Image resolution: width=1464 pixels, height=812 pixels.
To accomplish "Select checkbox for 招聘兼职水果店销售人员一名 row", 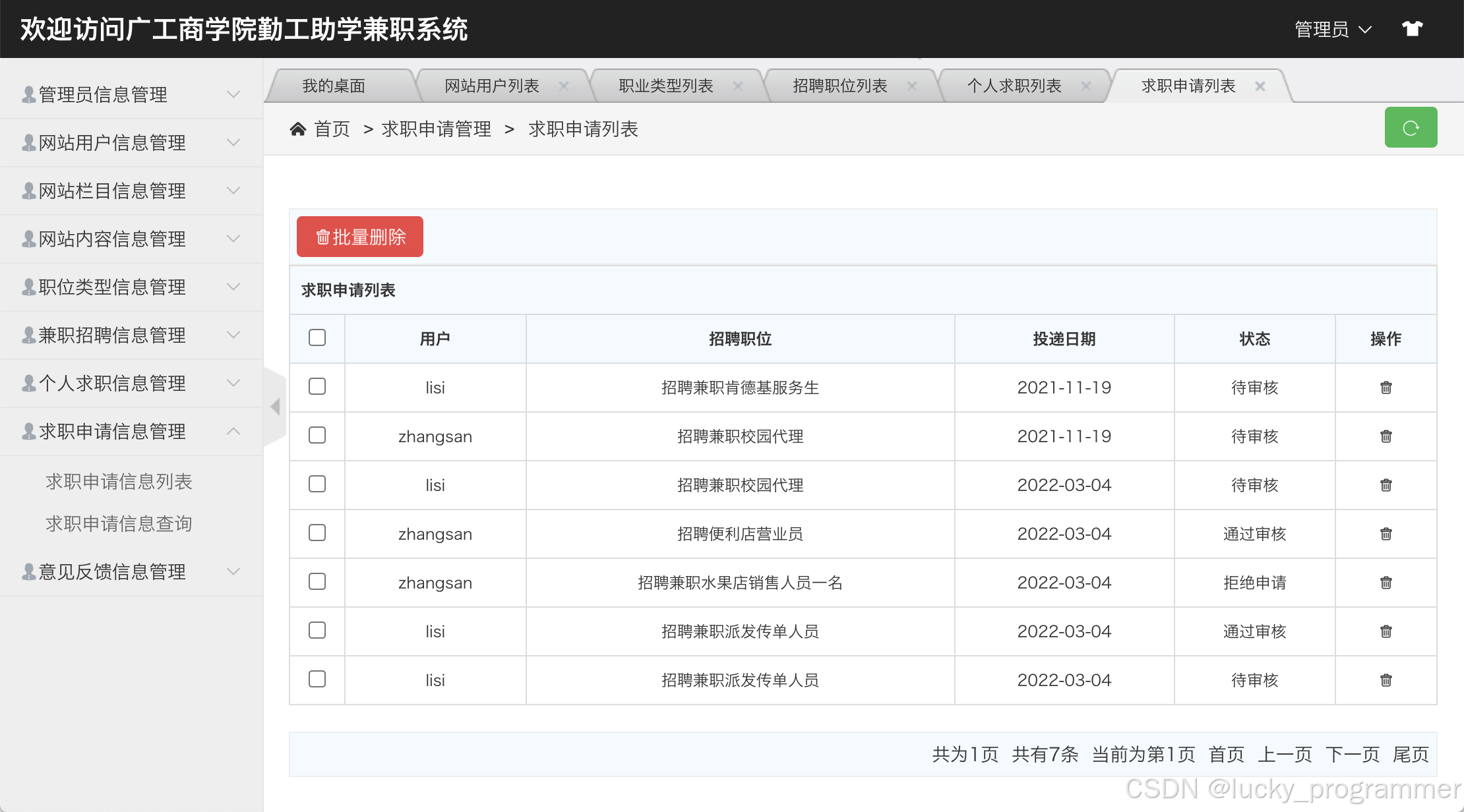I will tap(317, 581).
